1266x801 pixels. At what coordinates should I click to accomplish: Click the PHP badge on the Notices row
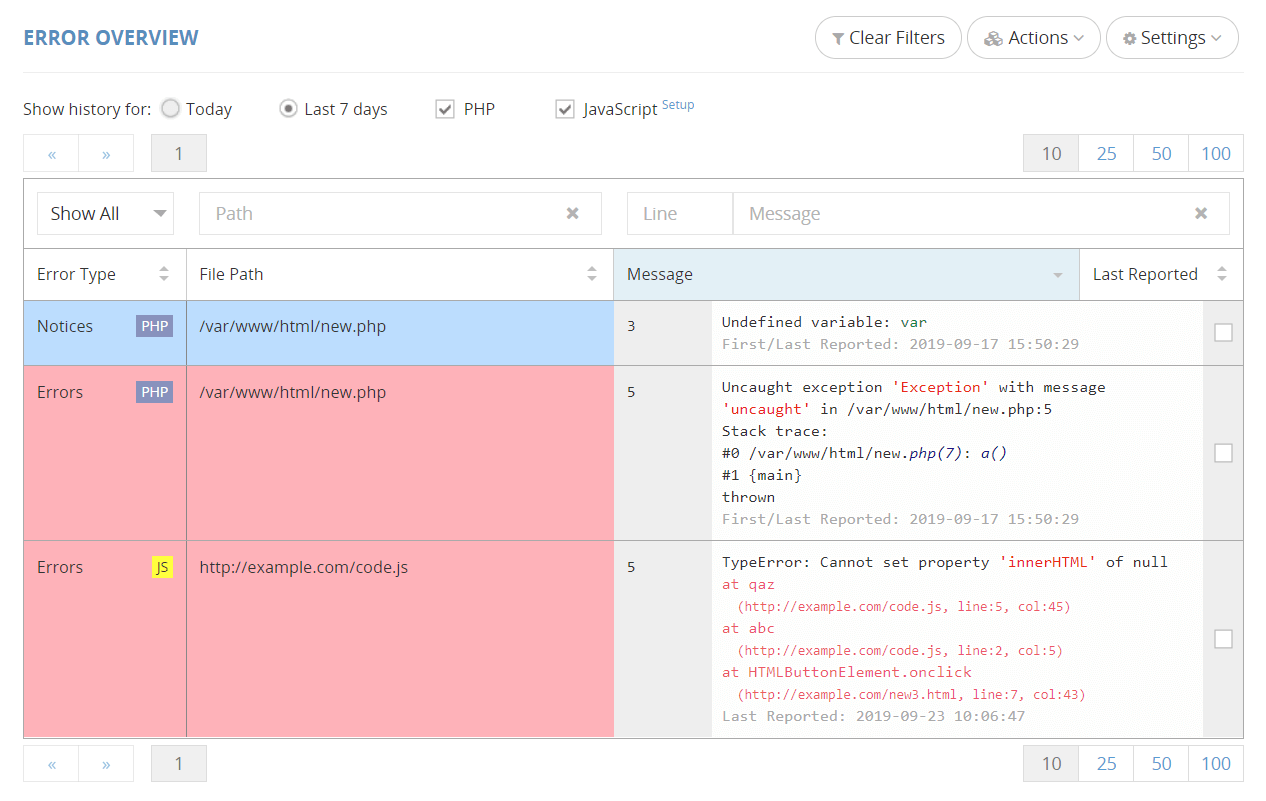click(154, 325)
